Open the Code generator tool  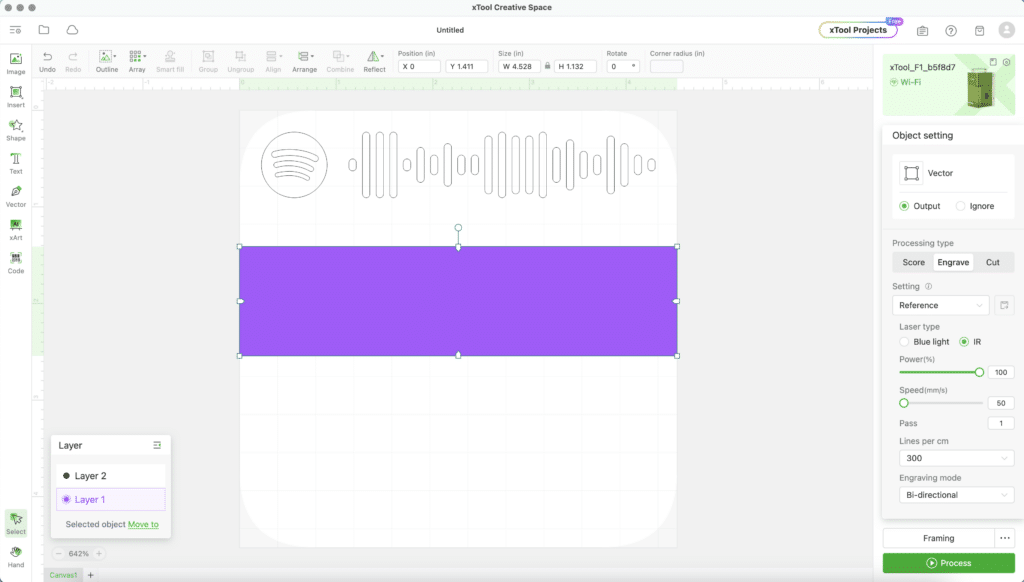coord(16,263)
